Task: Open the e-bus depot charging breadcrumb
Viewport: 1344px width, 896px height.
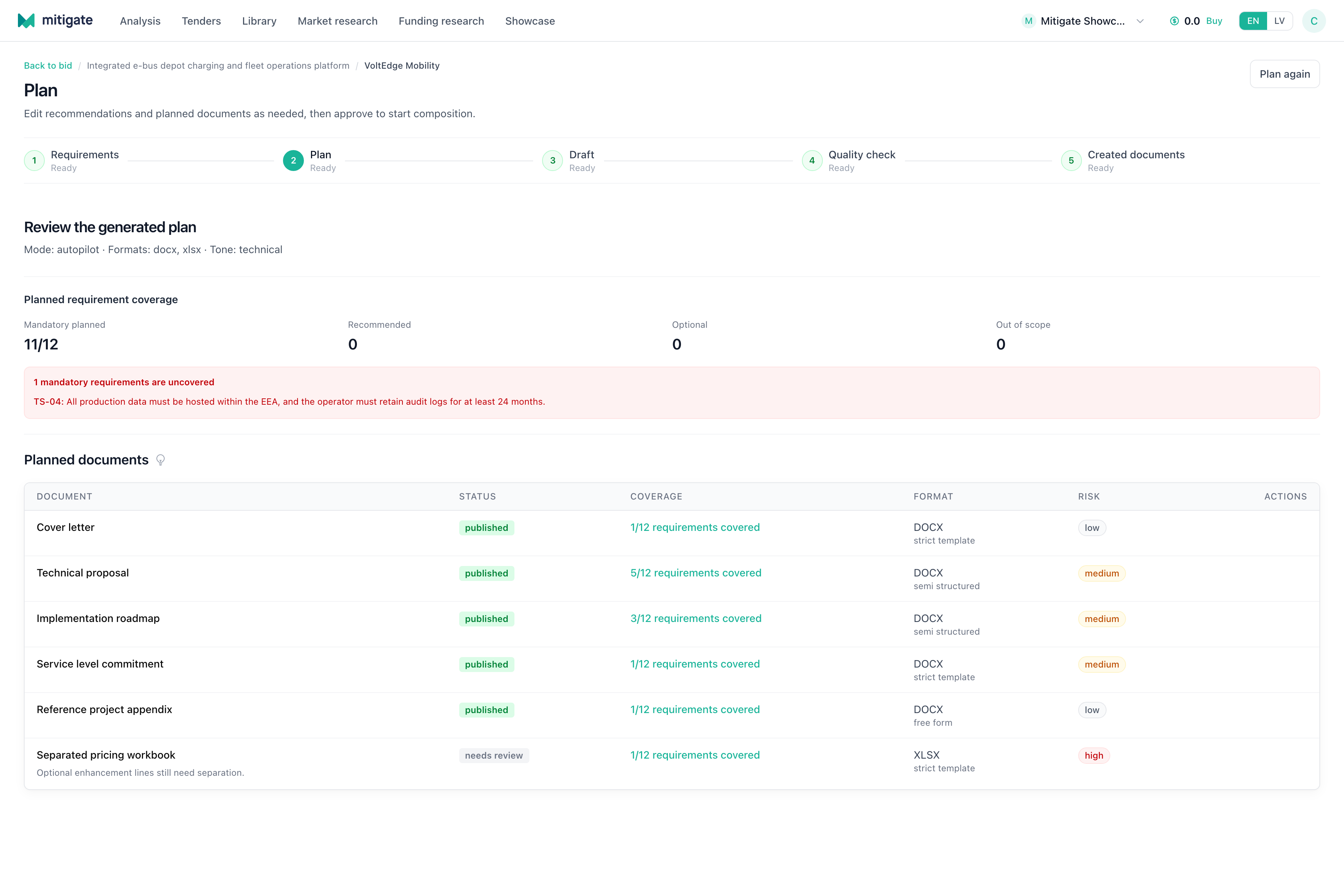Action: pos(218,66)
